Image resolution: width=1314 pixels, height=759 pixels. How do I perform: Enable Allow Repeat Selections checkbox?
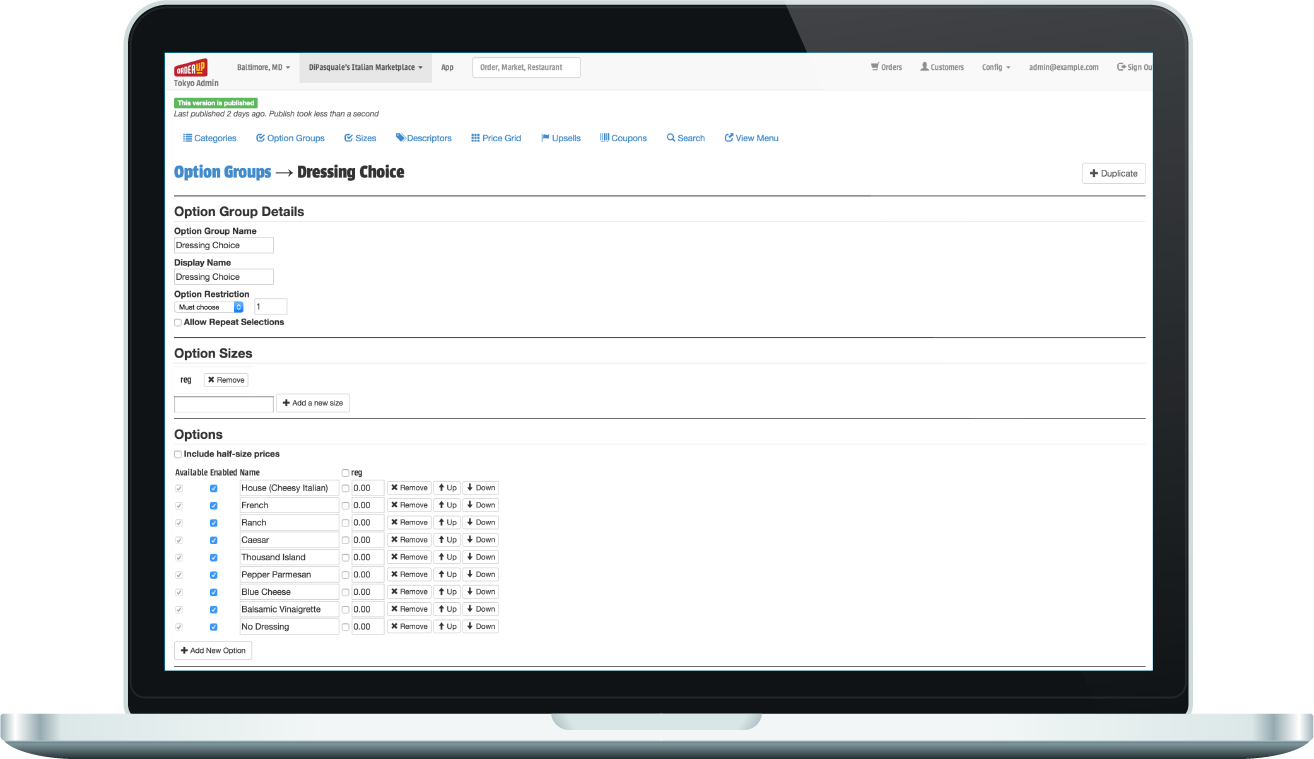click(178, 323)
